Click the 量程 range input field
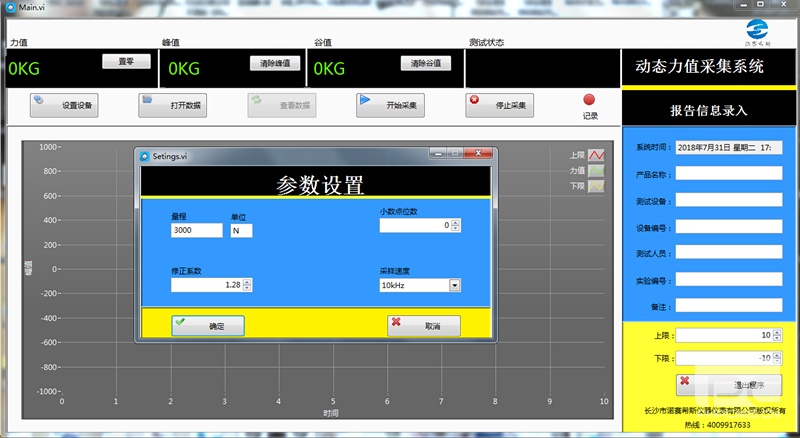Image resolution: width=800 pixels, height=438 pixels. (x=196, y=231)
